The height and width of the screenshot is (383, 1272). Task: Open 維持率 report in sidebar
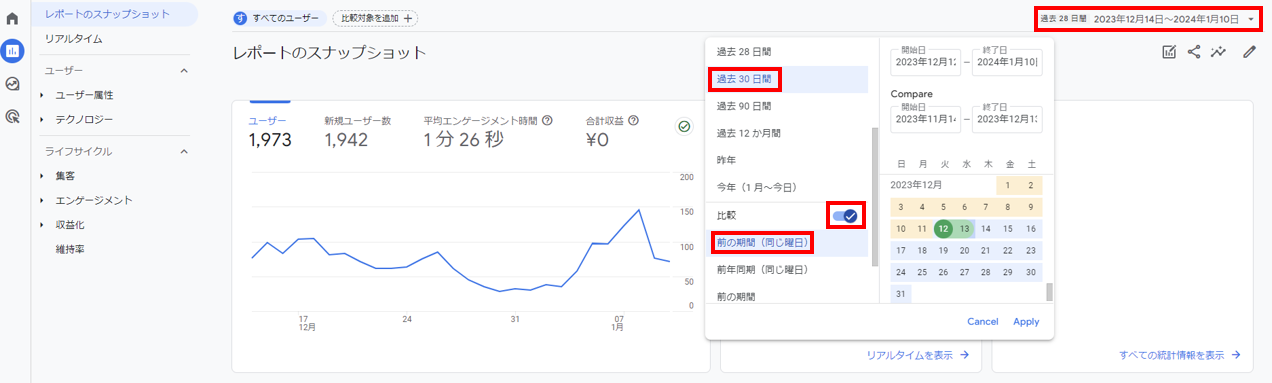point(70,249)
